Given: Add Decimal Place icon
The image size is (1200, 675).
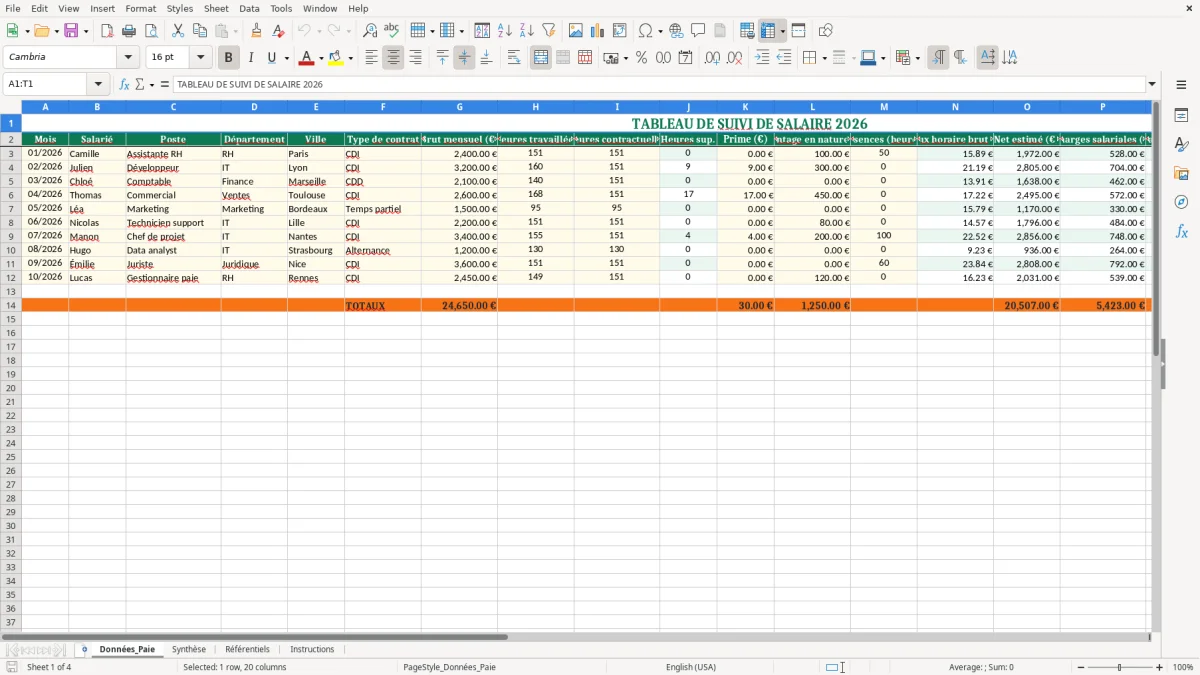Looking at the screenshot, I should point(712,58).
